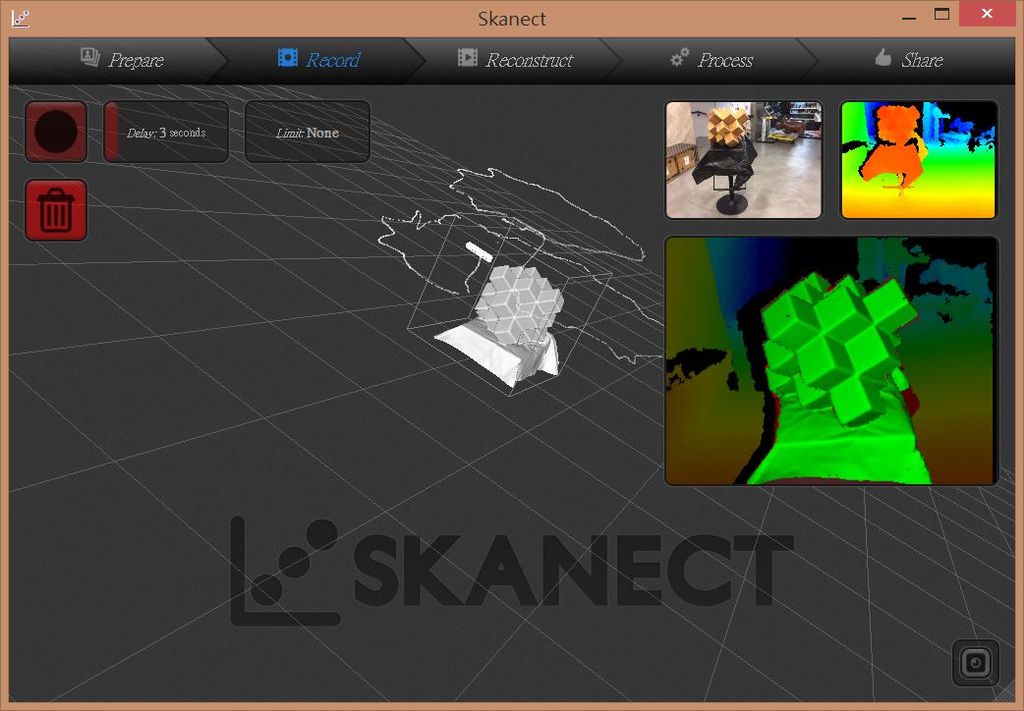
Task: Switch to the Share tab
Action: [909, 60]
